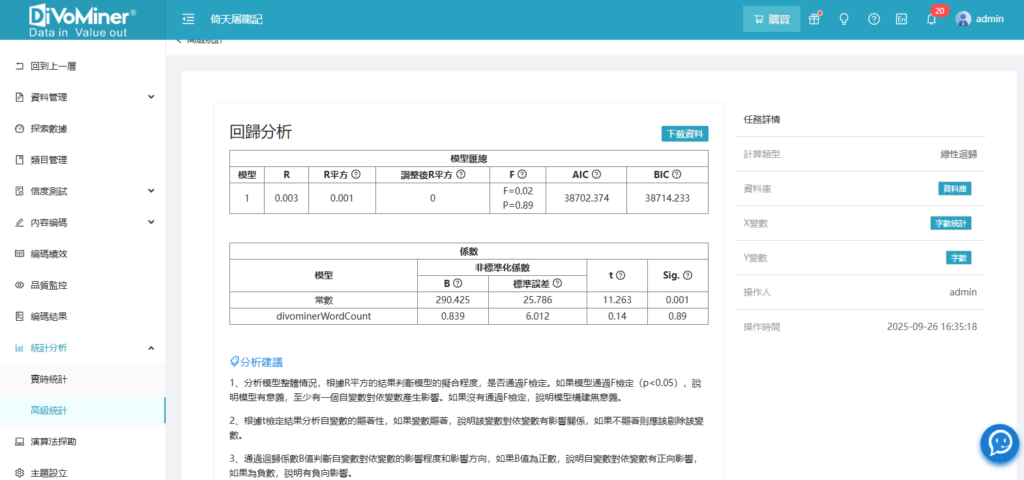Click the gift box icon in header
The height and width of the screenshot is (480, 1024).
pos(814,19)
